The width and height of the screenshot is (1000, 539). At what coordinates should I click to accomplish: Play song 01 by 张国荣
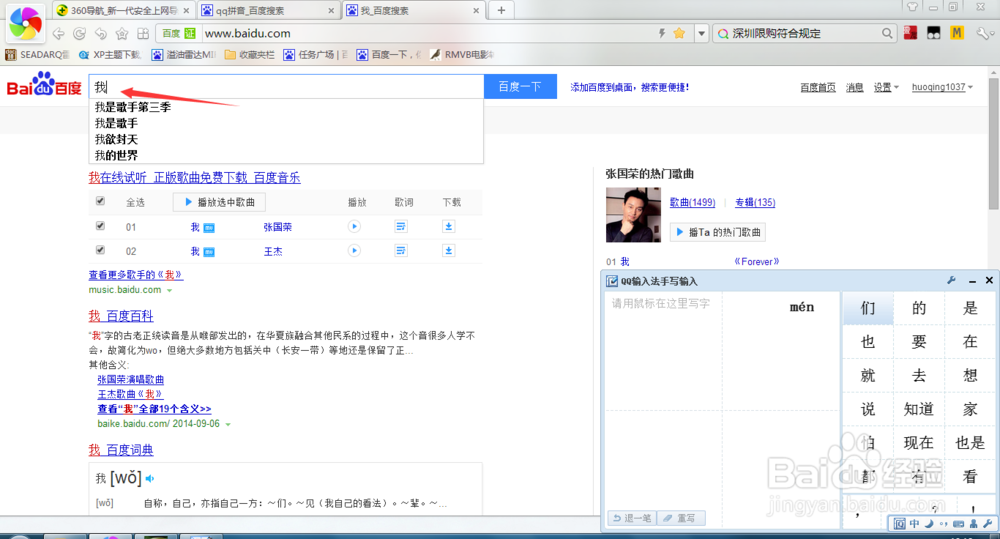pos(354,226)
